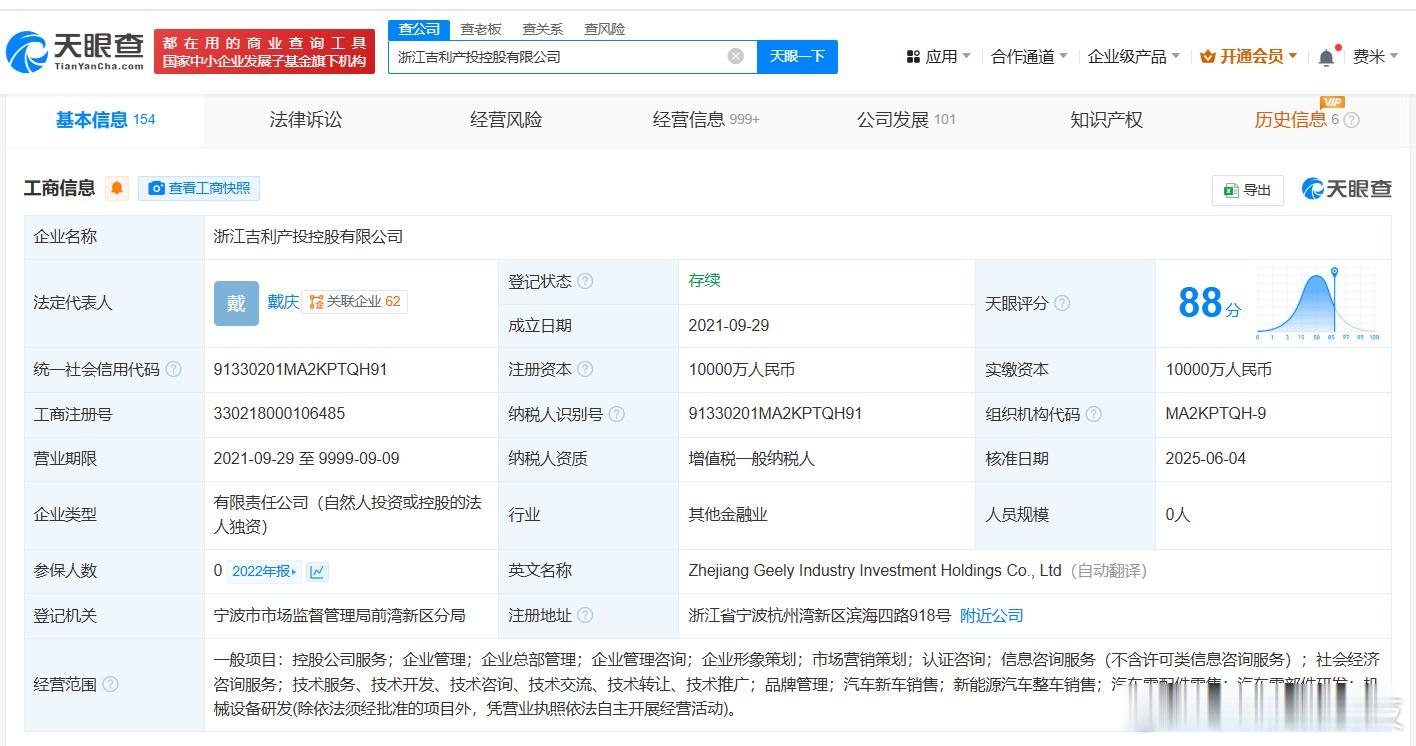Click the 附近公司 link

(992, 615)
